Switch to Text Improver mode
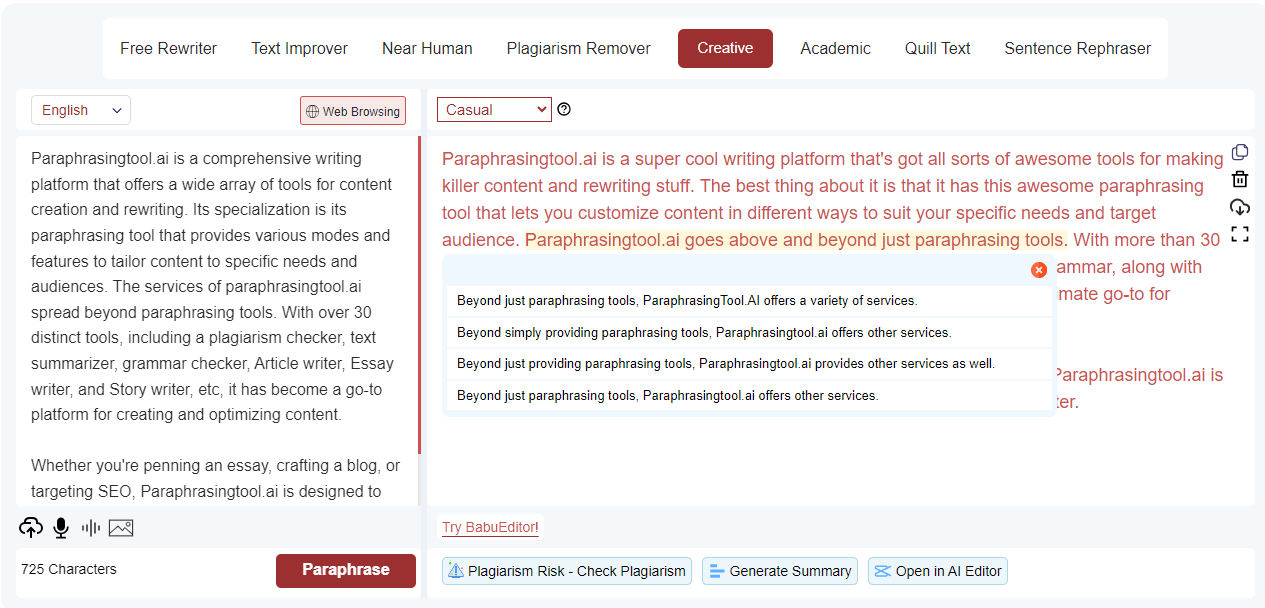This screenshot has height=608, width=1265. coord(299,48)
